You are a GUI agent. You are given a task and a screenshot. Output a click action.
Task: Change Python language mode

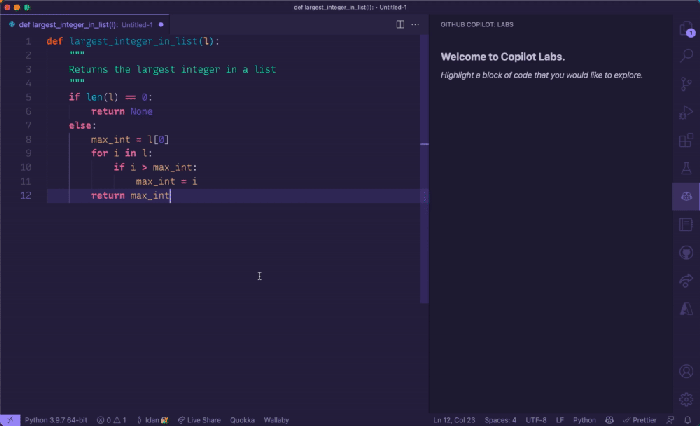[584, 420]
